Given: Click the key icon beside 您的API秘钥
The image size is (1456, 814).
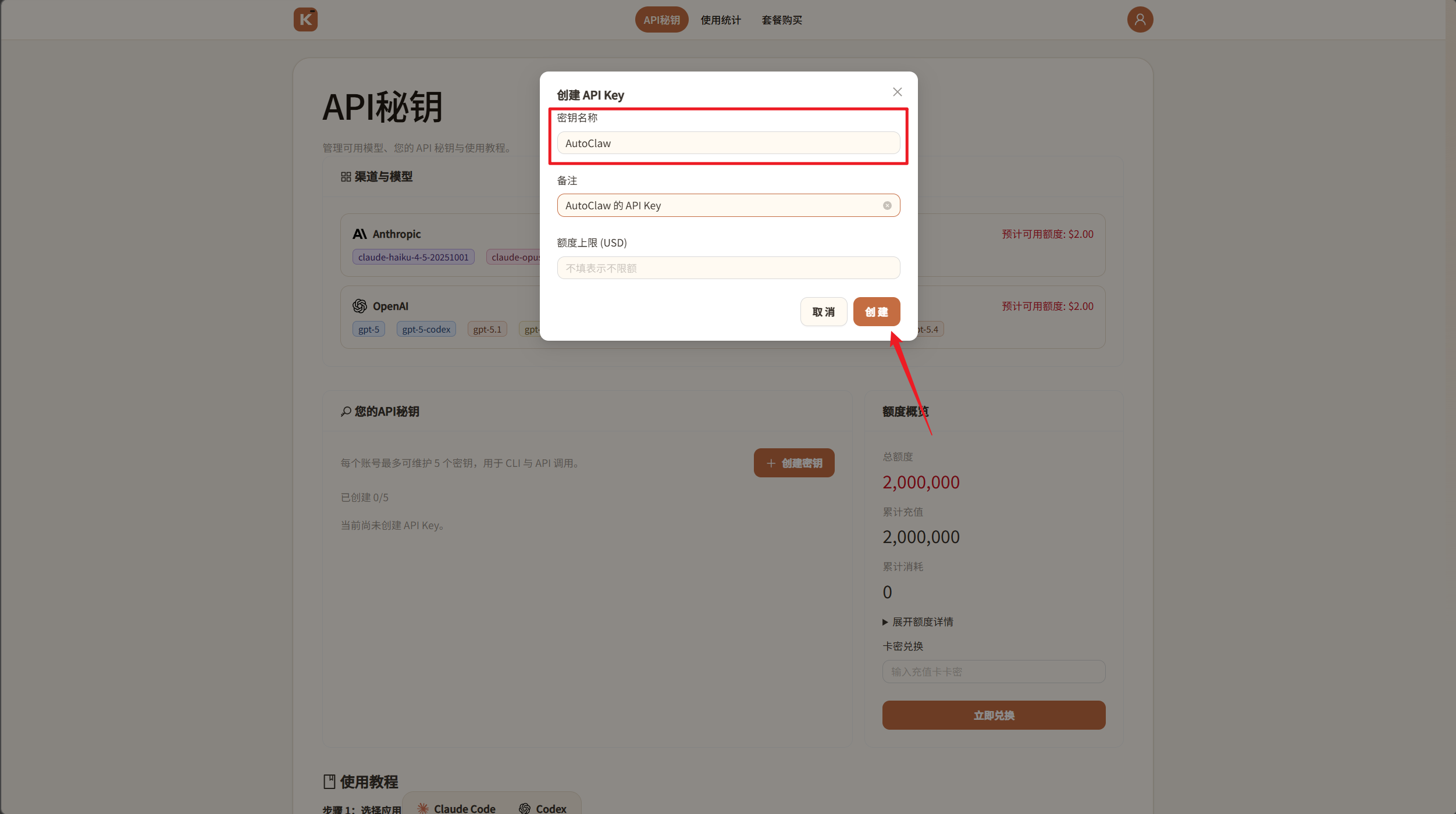Looking at the screenshot, I should tap(346, 412).
